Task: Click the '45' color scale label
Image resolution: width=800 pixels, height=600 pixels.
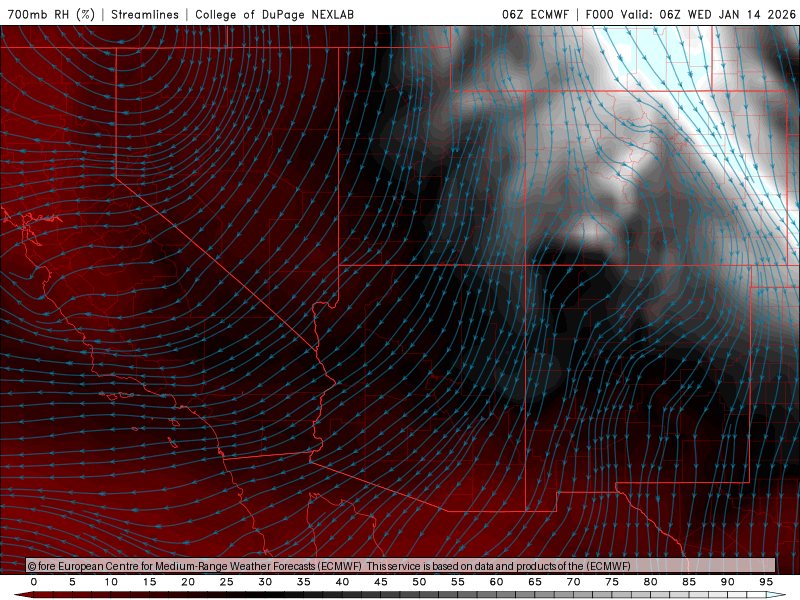Action: click(x=381, y=582)
